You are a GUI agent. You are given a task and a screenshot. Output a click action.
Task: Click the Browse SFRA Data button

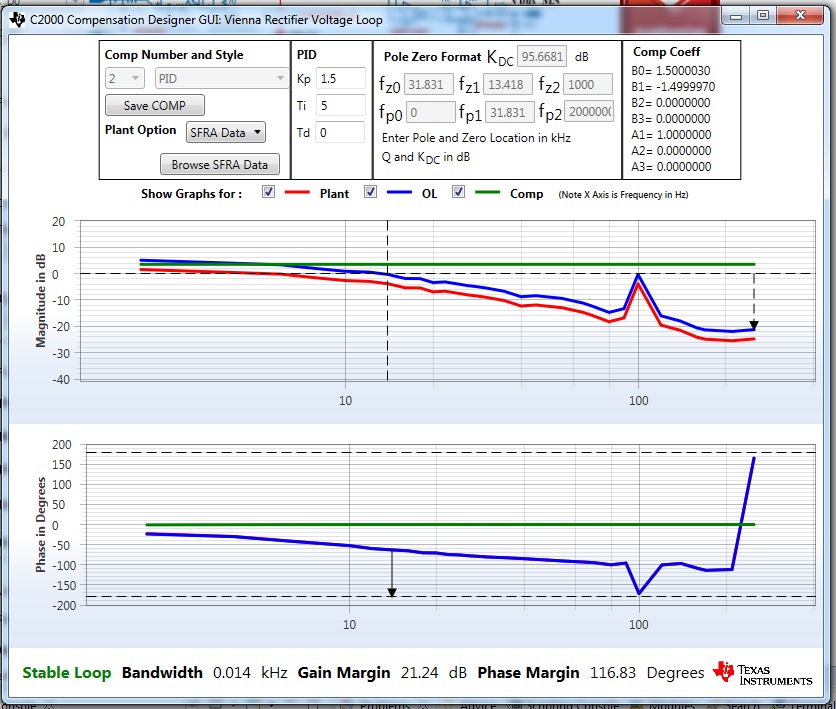(220, 165)
